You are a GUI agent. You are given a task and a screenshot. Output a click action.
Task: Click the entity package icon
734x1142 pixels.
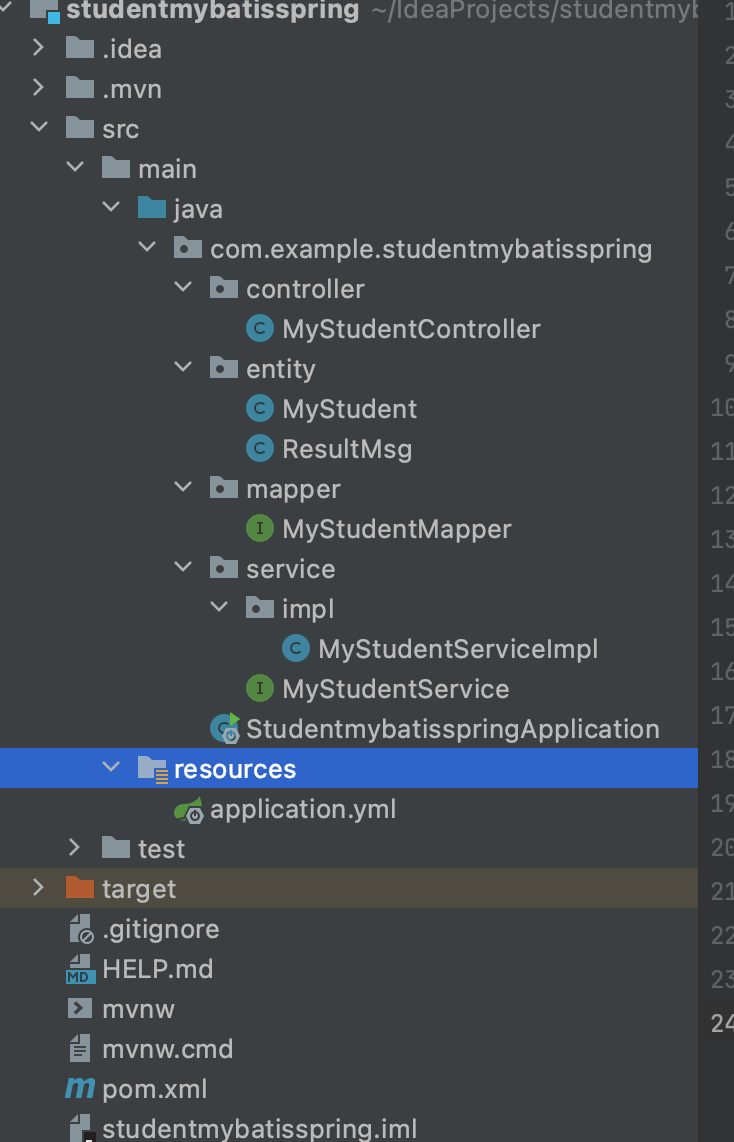[x=224, y=369]
